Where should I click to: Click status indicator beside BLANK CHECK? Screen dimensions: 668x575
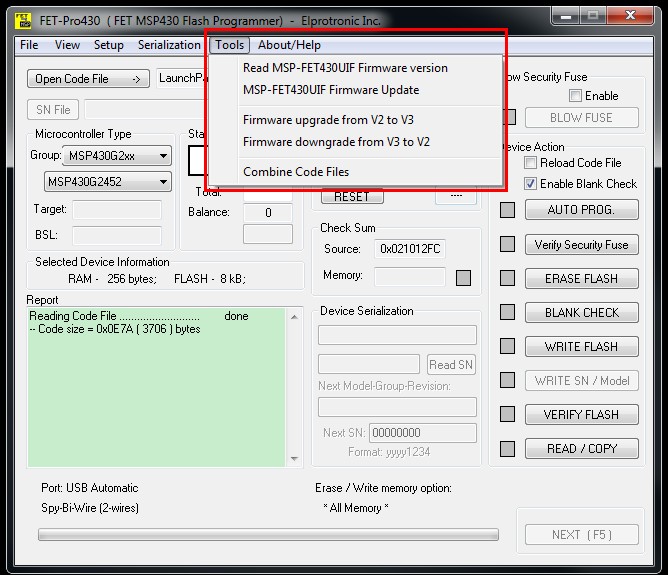pyautogui.click(x=507, y=312)
